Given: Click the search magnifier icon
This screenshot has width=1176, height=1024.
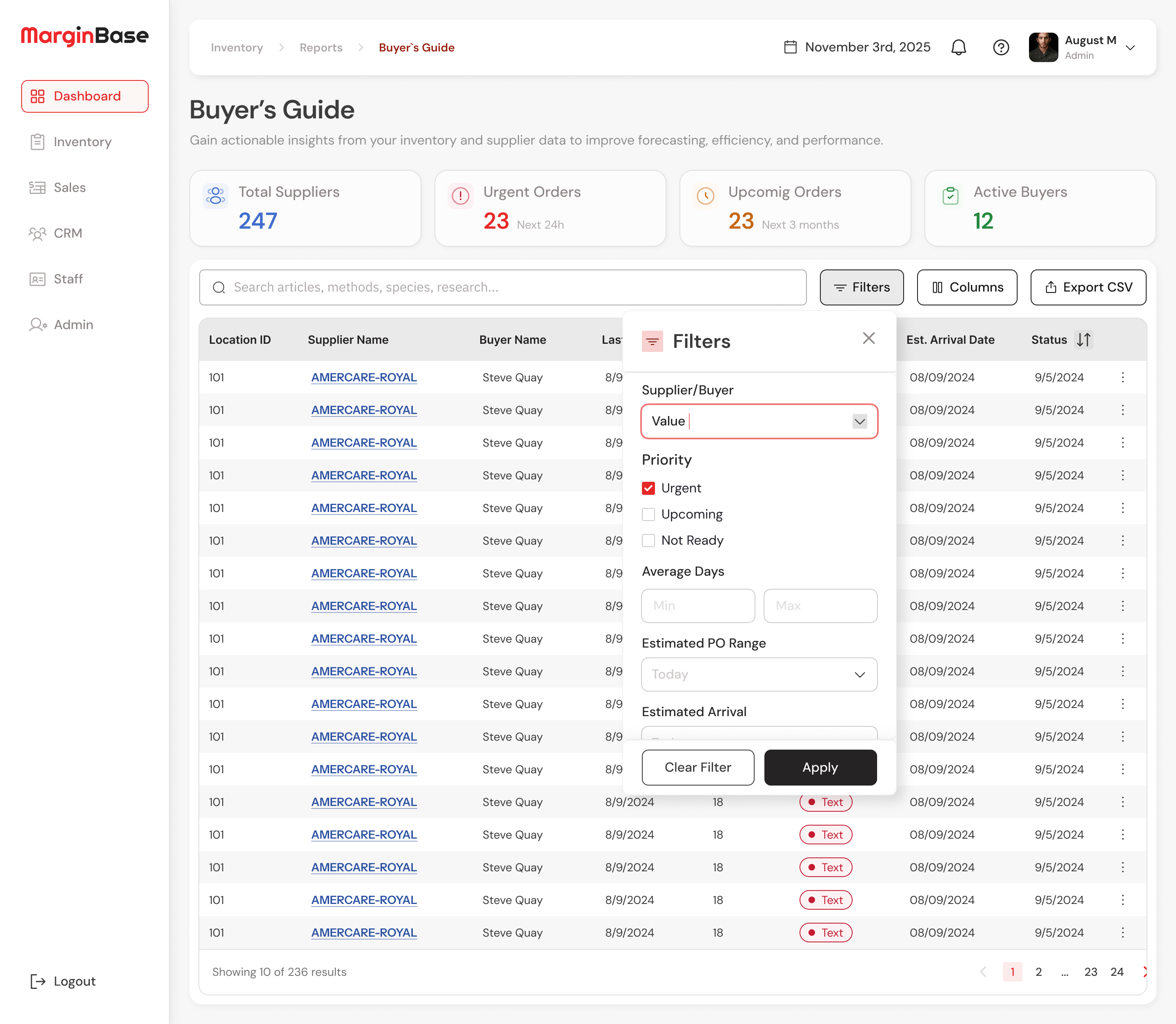Looking at the screenshot, I should (x=219, y=287).
